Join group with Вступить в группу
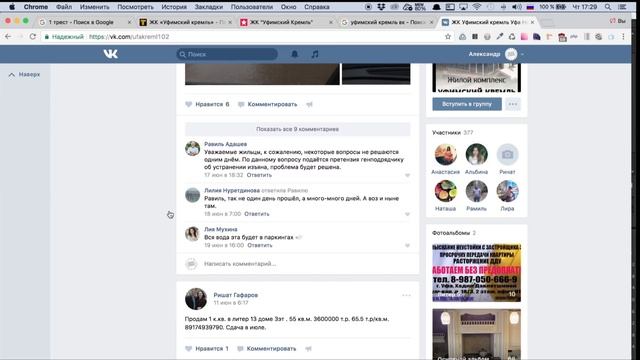 (467, 104)
